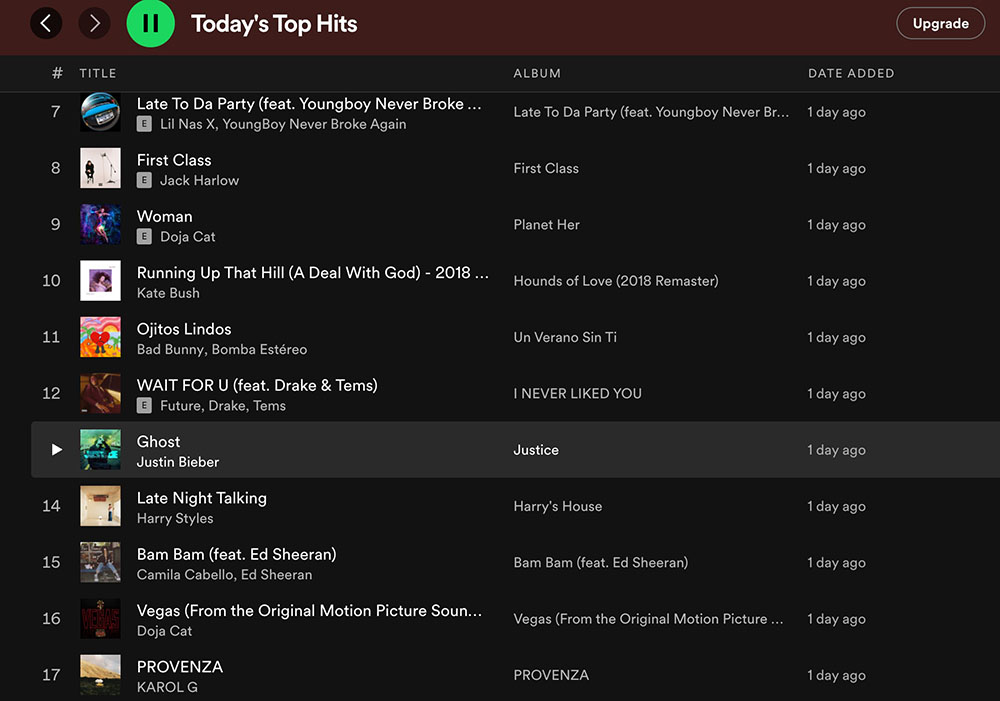1000x701 pixels.
Task: Open the First Class album cover thumbnail
Action: click(x=100, y=168)
